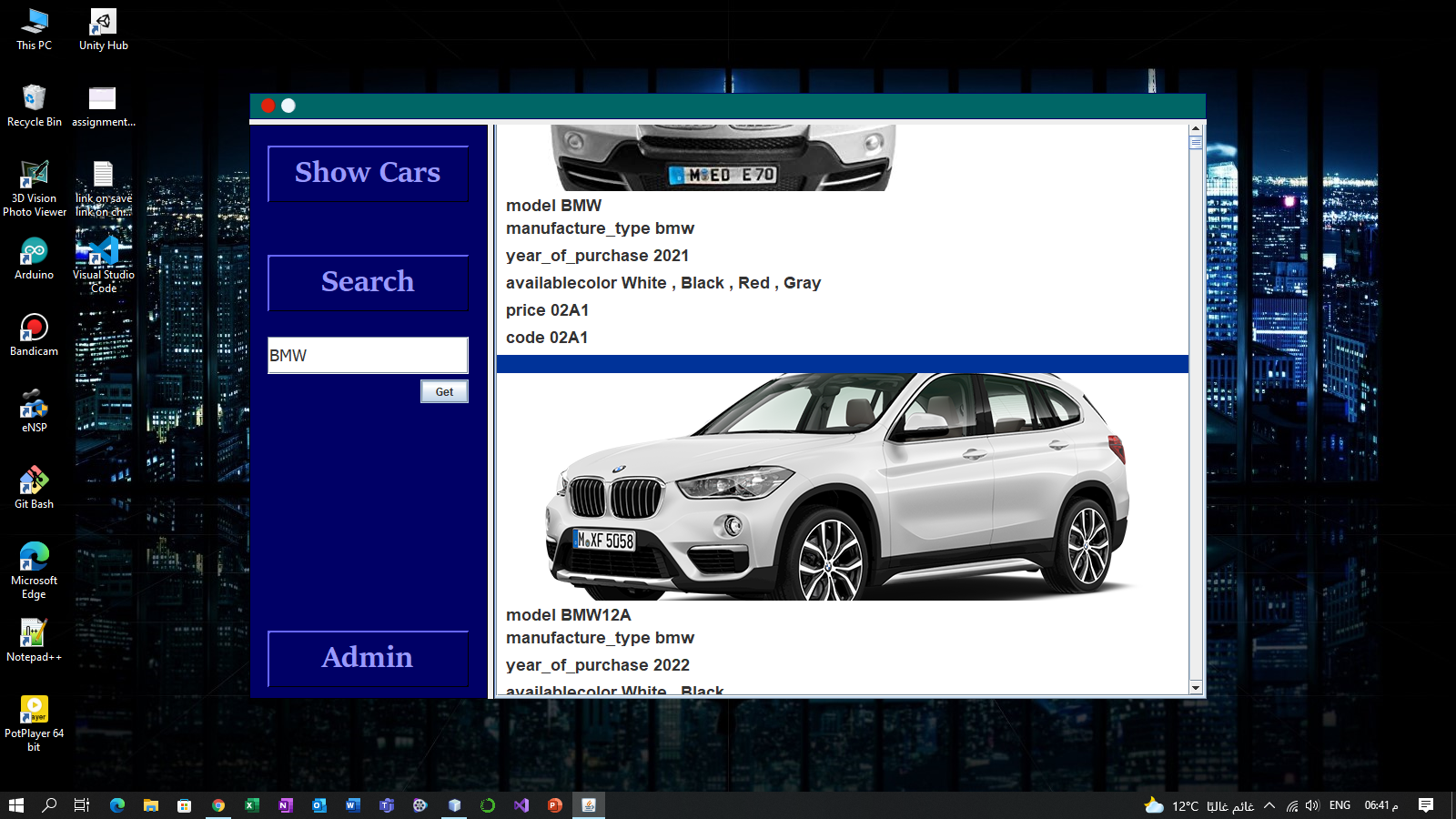Open PowerPoint from the taskbar
The image size is (1456, 819).
click(x=554, y=805)
